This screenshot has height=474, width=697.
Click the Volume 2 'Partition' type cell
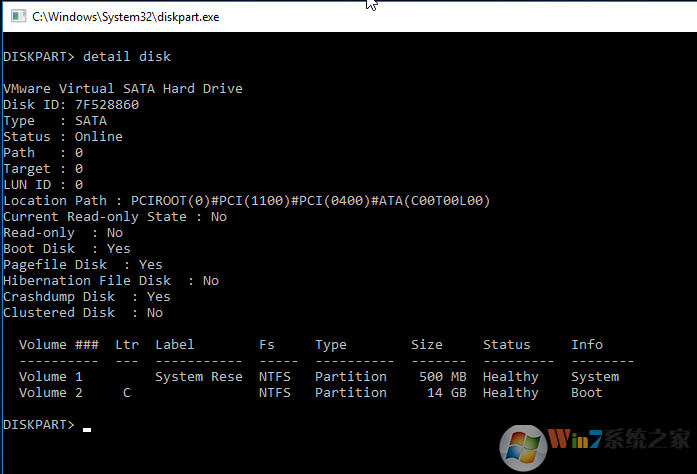[351, 393]
